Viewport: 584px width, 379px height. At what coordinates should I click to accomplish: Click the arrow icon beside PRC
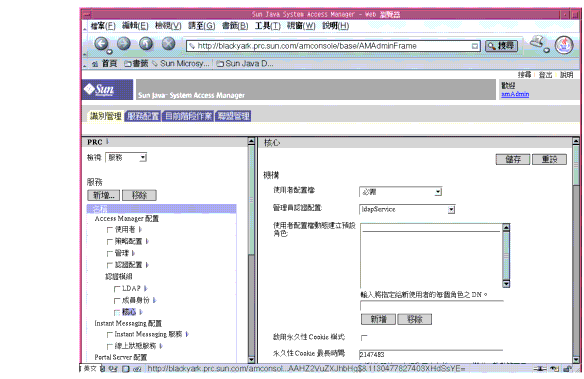tap(107, 141)
